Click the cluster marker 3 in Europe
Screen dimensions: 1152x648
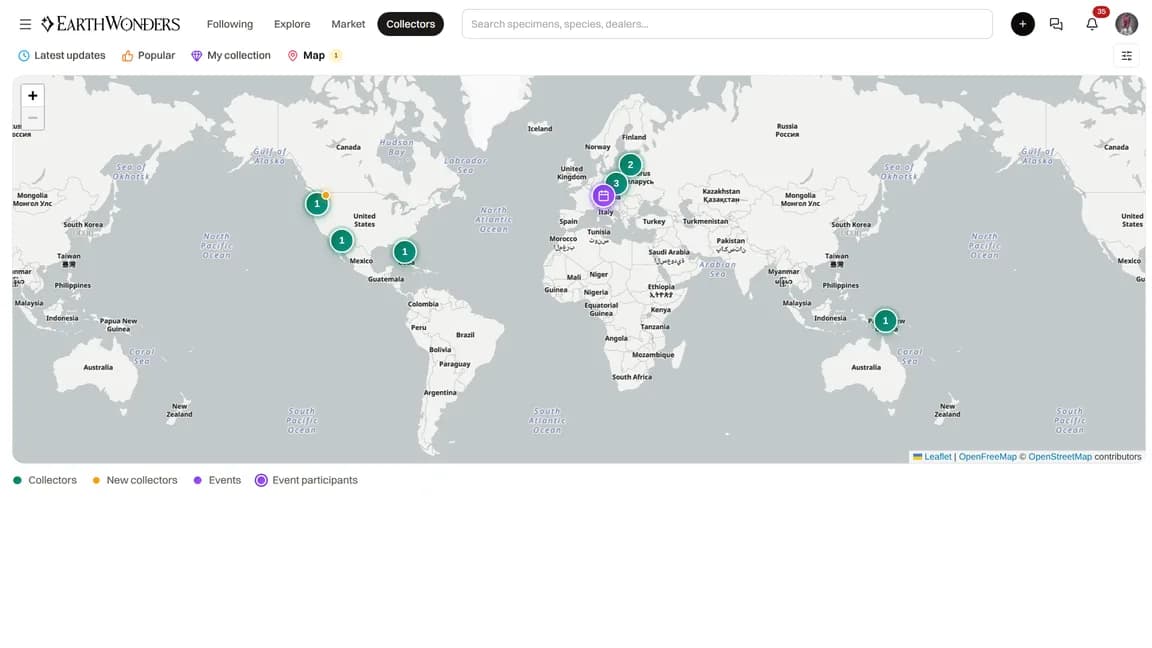[616, 184]
